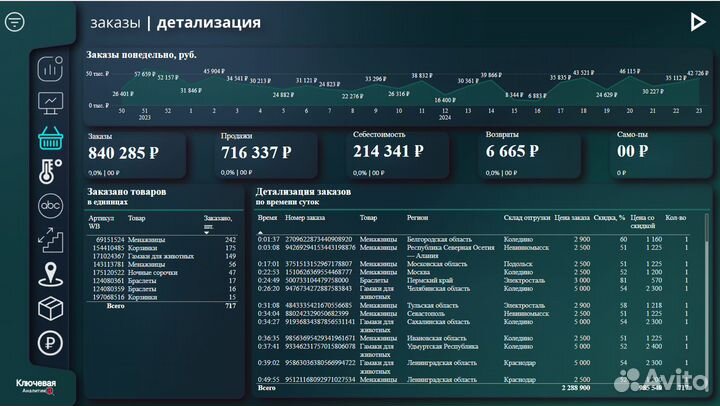Viewport: 720px width, 406px height.
Task: Select the line chart presentation icon
Action: click(x=50, y=102)
